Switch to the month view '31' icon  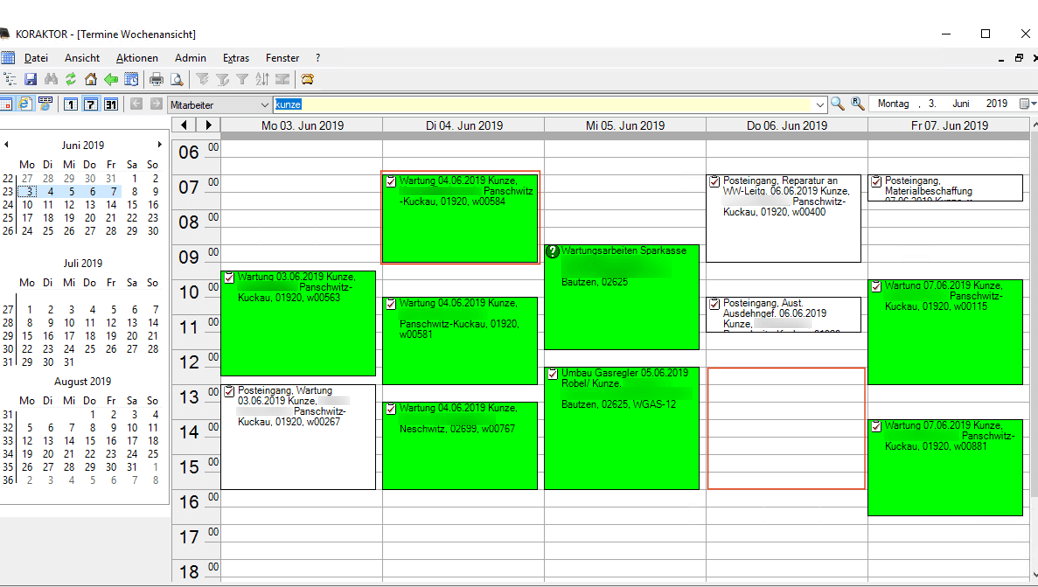pyautogui.click(x=110, y=104)
